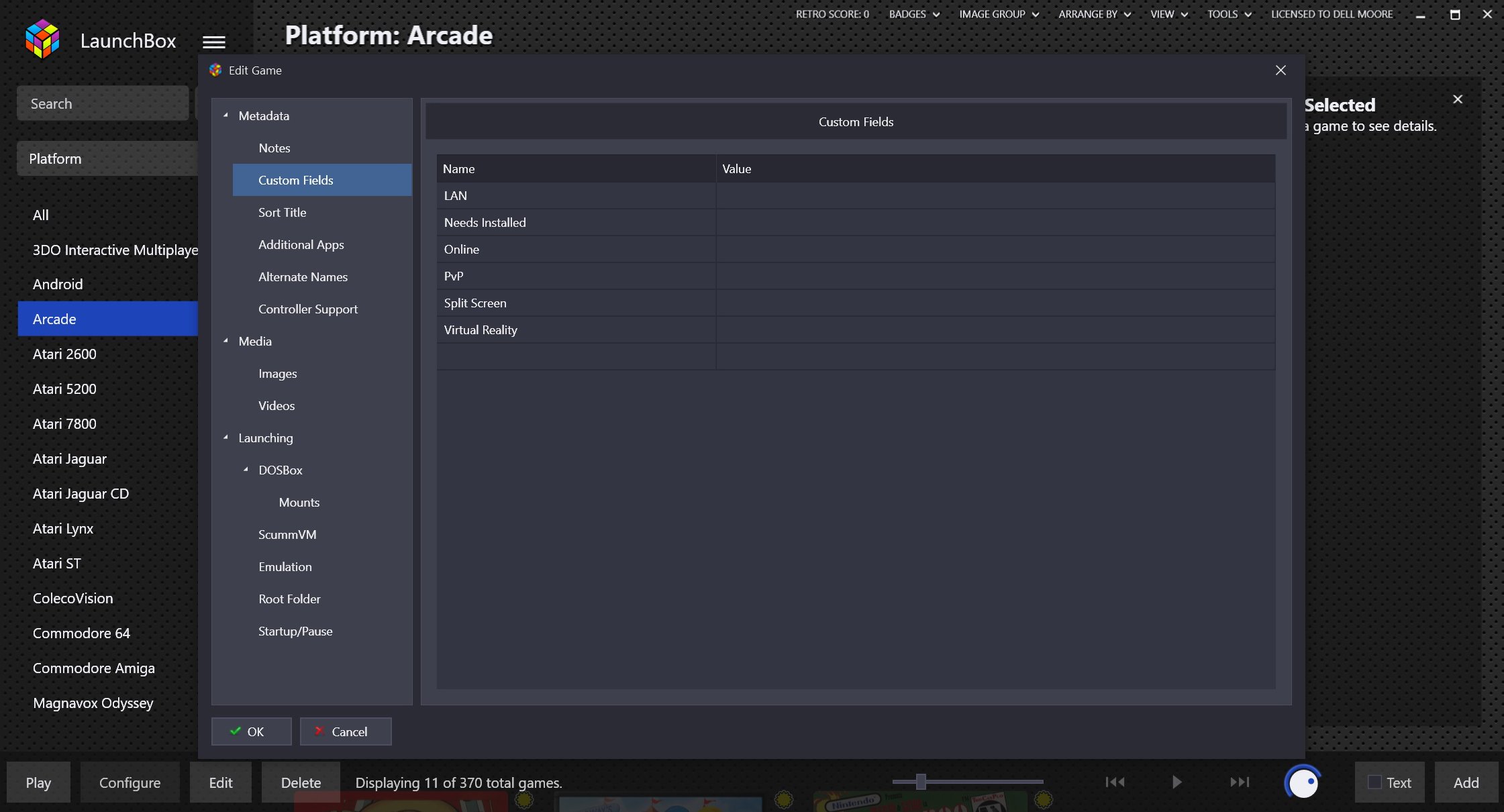Edit the Online custom field value cell
This screenshot has height=812, width=1504.
click(x=995, y=250)
